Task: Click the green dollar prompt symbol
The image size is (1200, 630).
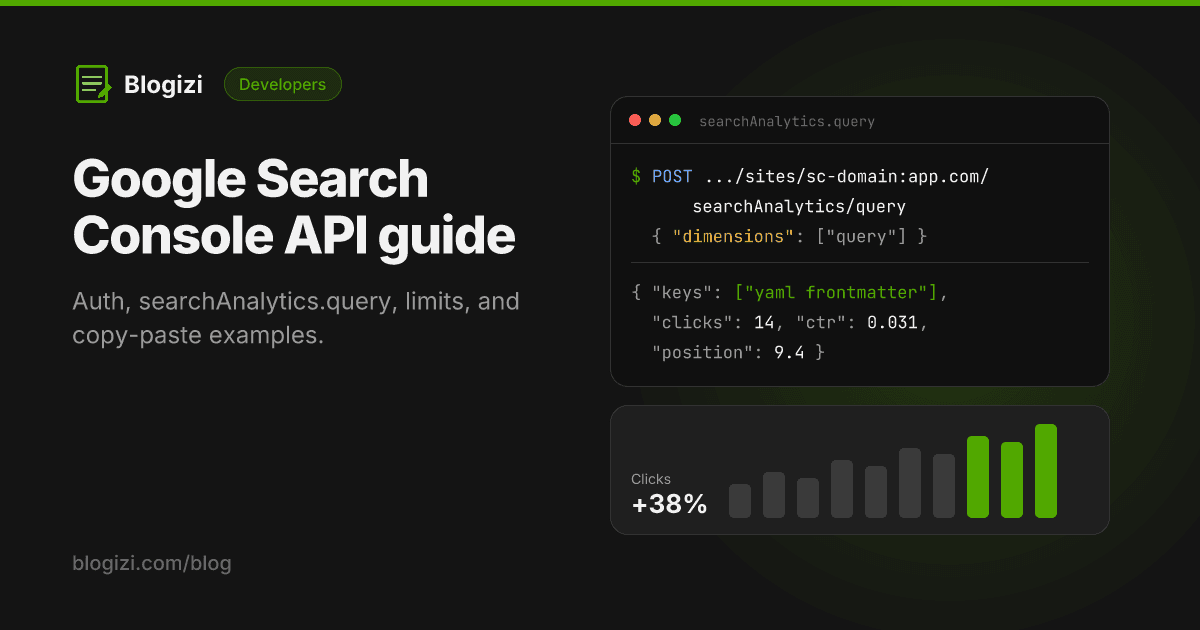Action: coord(636,177)
